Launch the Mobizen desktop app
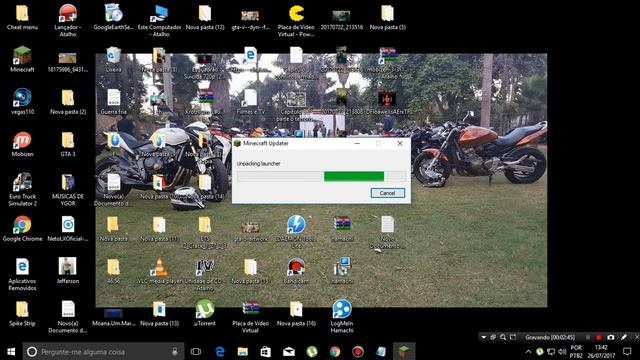 click(22, 144)
